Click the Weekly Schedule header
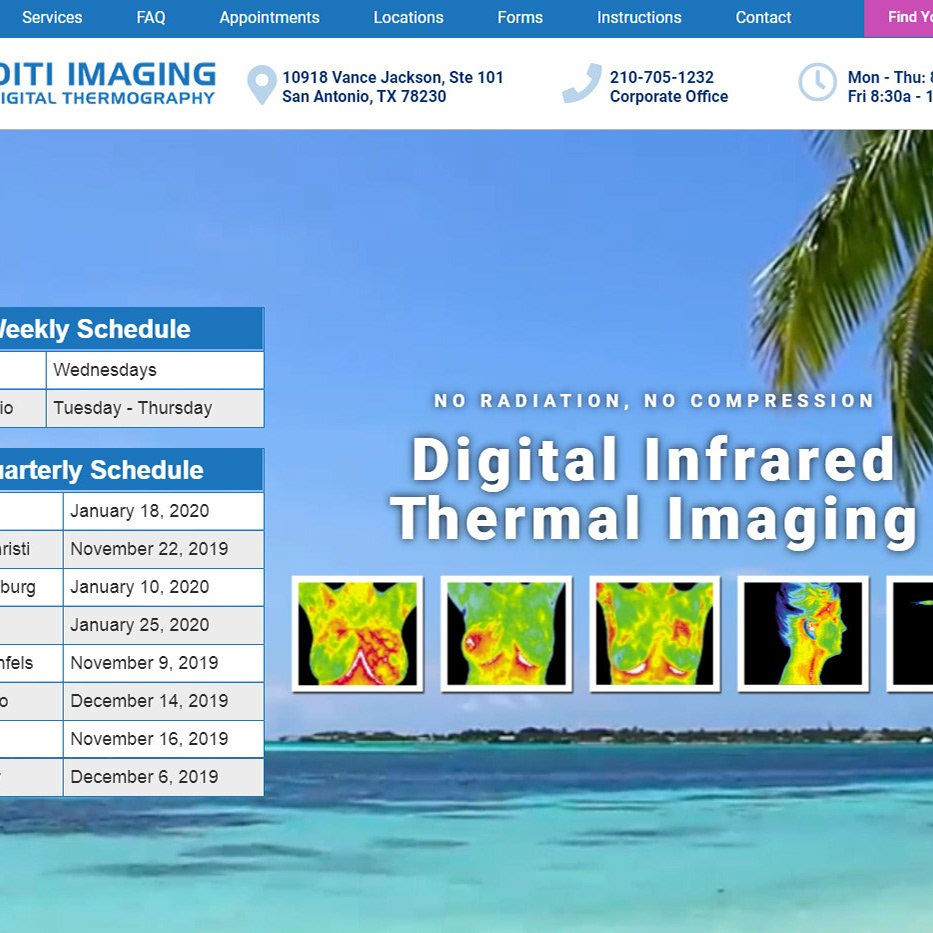This screenshot has width=933, height=933. pos(132,328)
